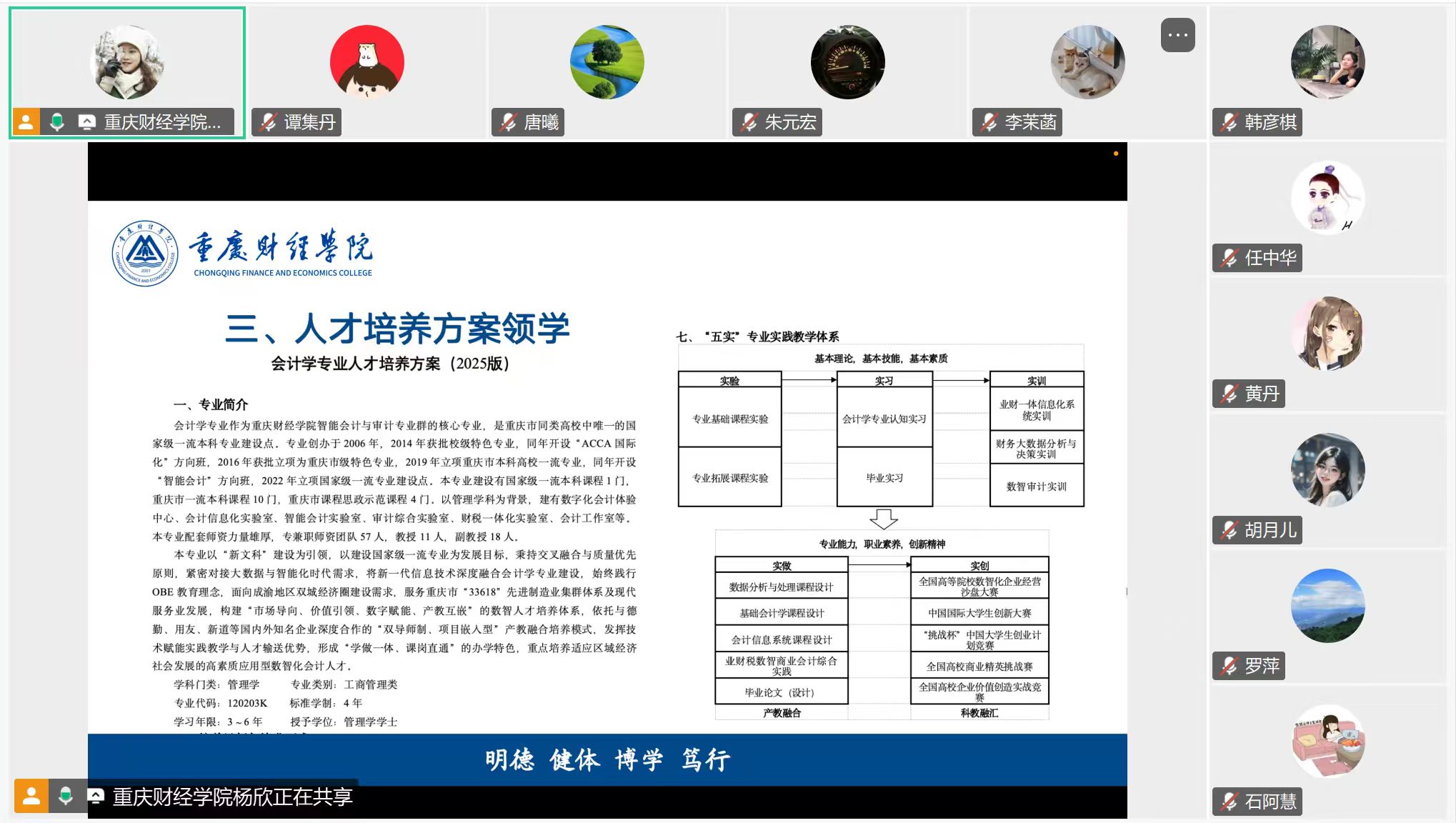Click muted mic icon next to 唐曦
The height and width of the screenshot is (823, 1456).
tap(509, 122)
